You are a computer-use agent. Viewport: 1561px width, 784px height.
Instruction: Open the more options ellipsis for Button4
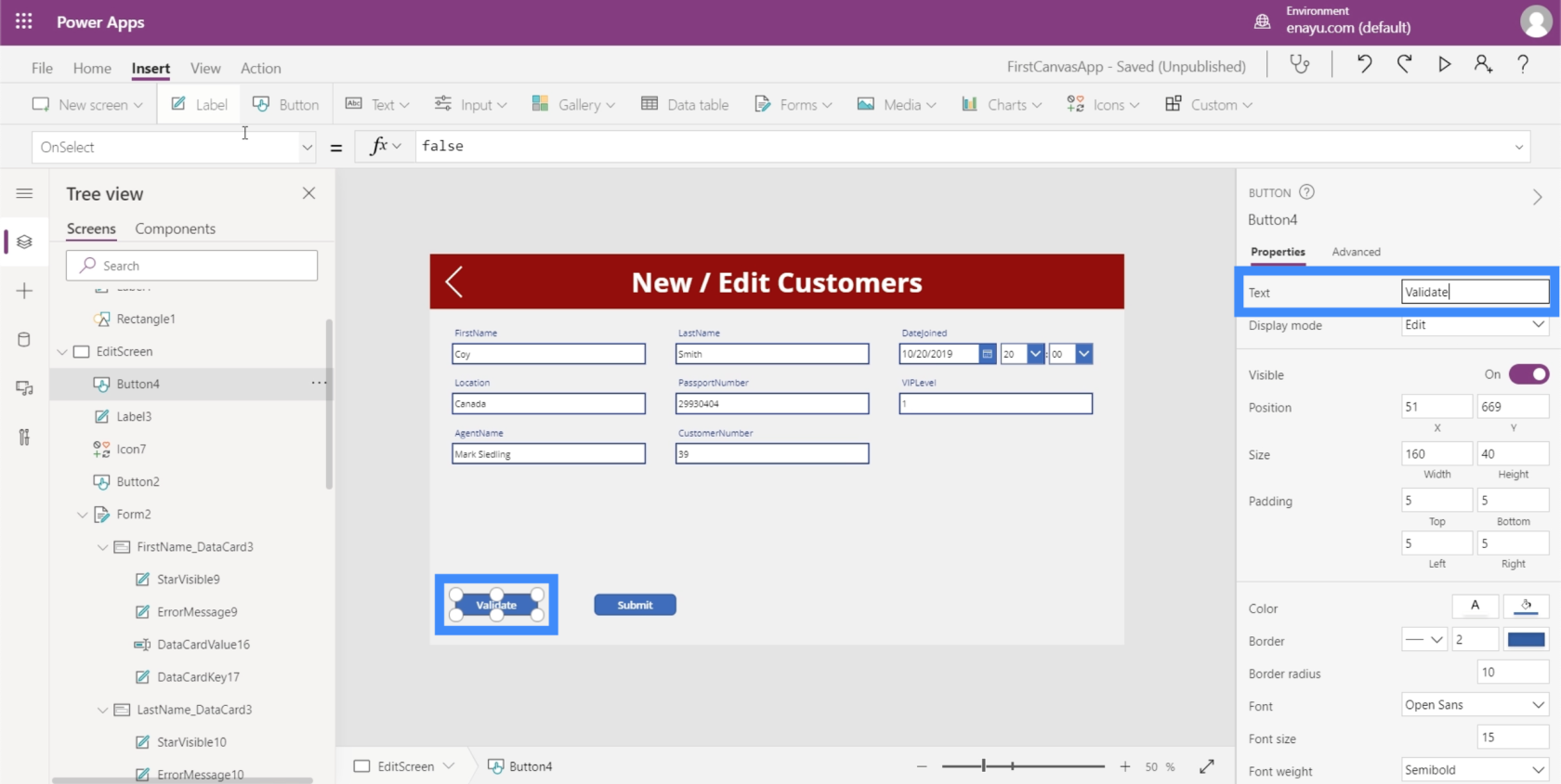pos(319,383)
